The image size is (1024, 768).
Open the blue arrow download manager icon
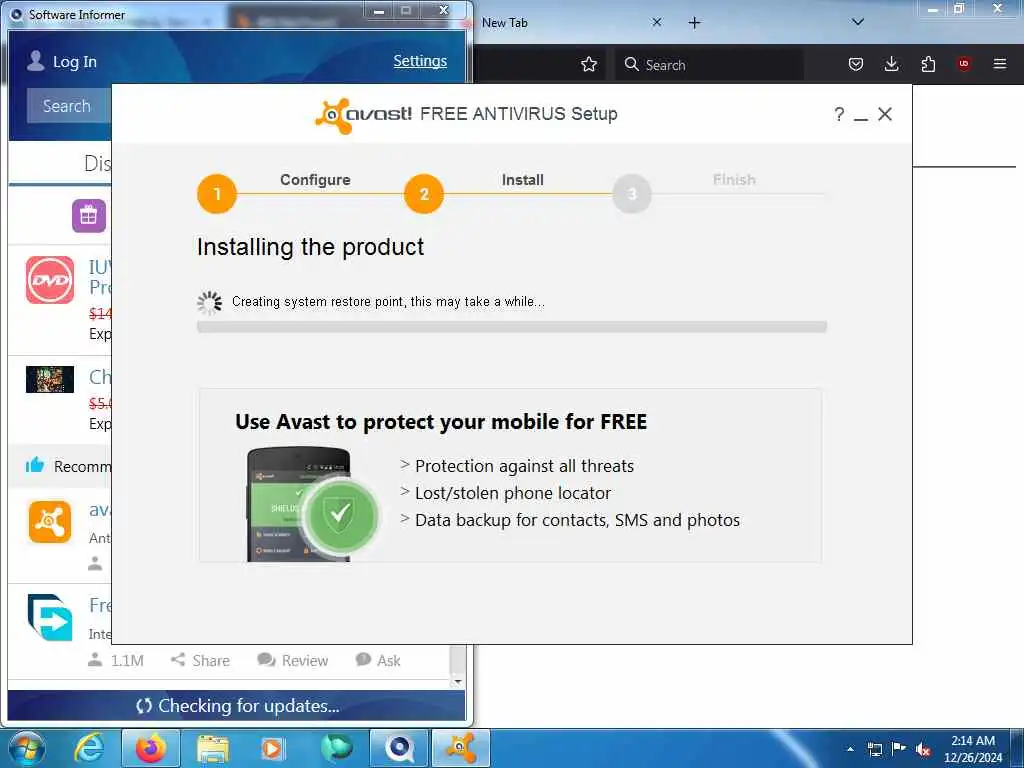click(x=50, y=617)
